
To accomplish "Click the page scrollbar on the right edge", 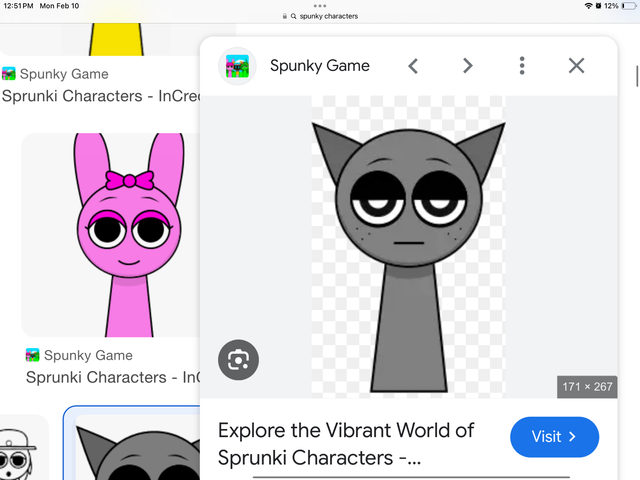I will pyautogui.click(x=637, y=76).
